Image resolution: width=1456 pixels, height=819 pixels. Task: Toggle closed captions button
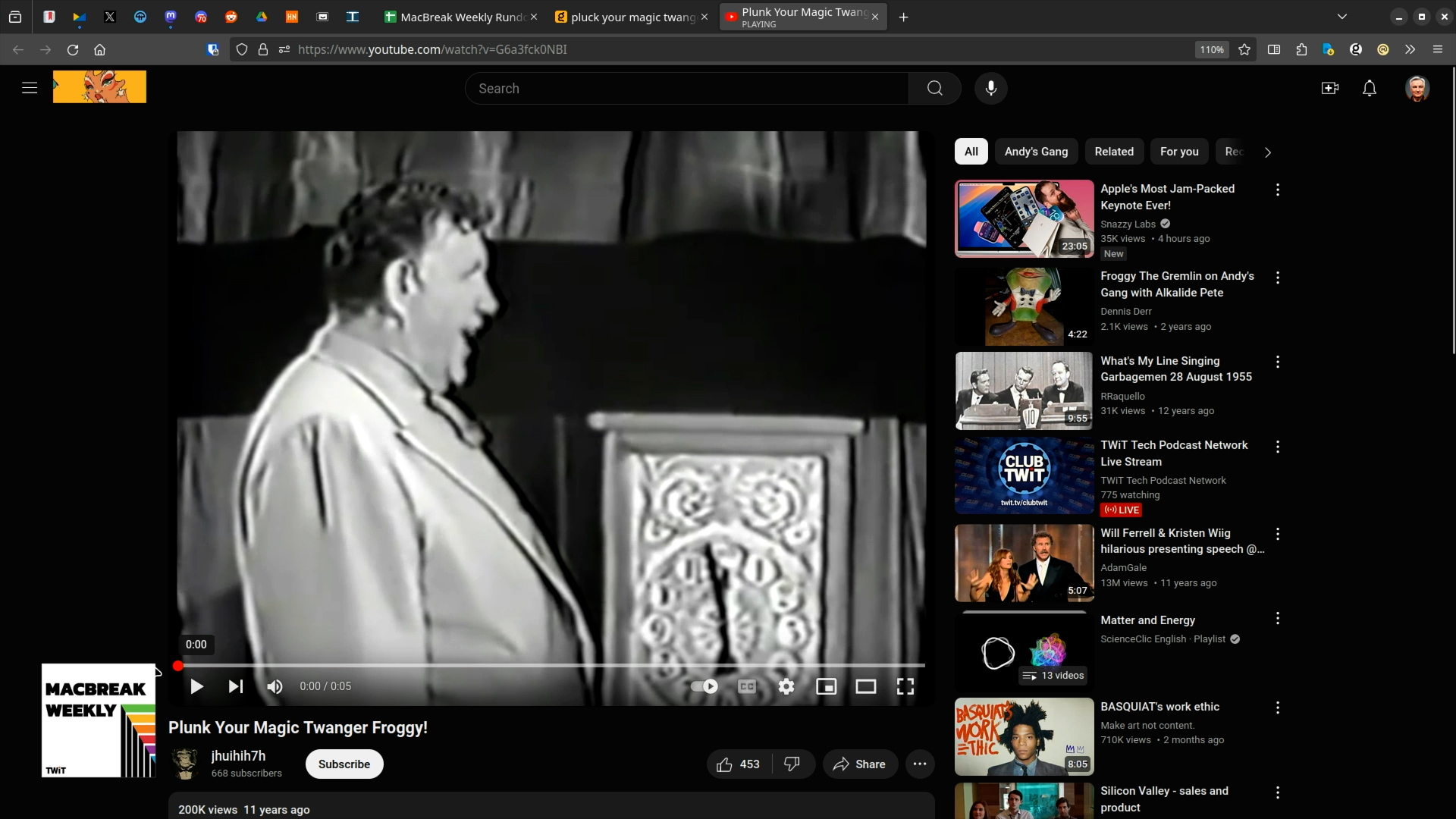tap(747, 686)
